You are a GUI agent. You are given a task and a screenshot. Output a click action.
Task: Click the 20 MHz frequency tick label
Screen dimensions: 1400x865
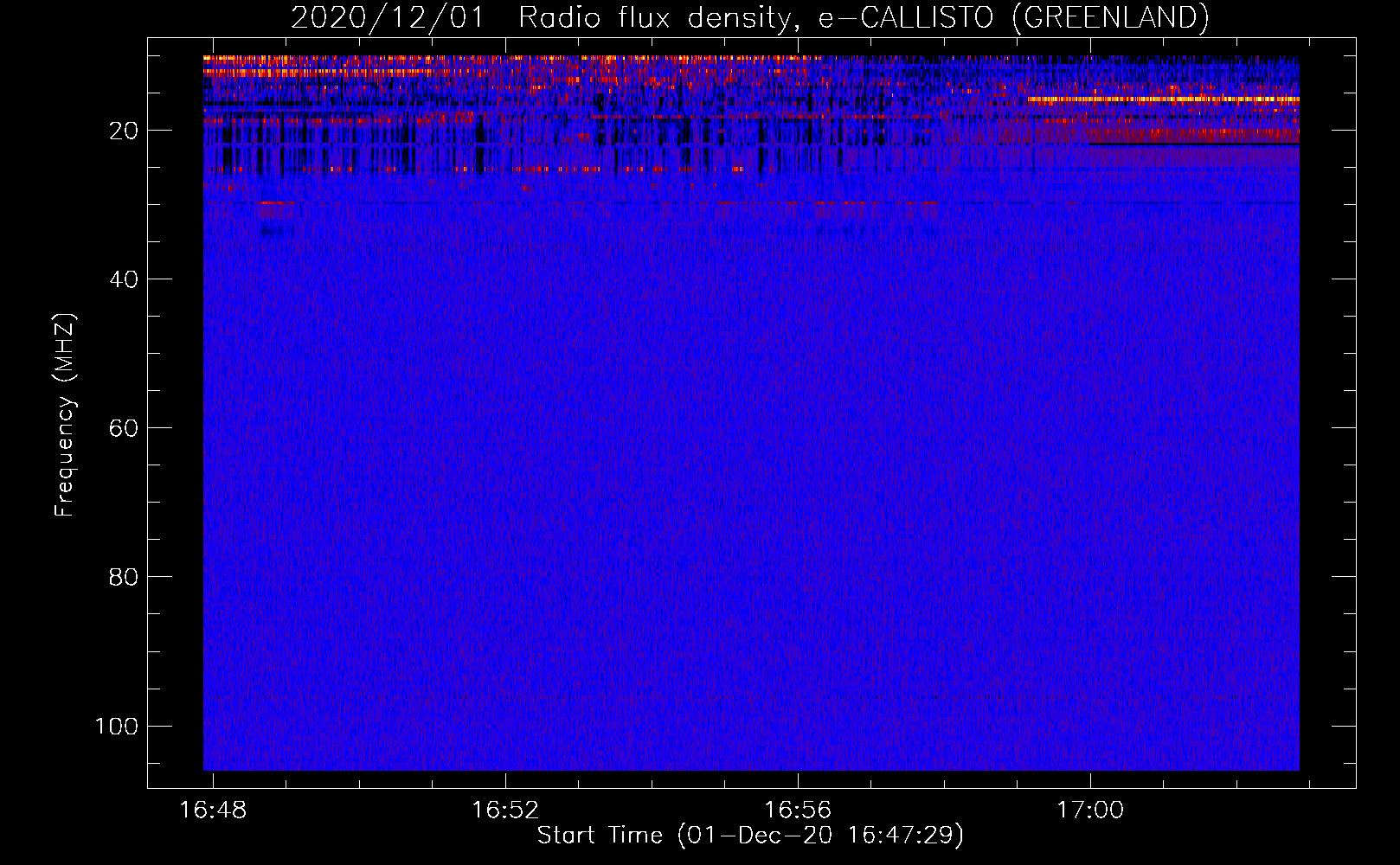click(124, 131)
